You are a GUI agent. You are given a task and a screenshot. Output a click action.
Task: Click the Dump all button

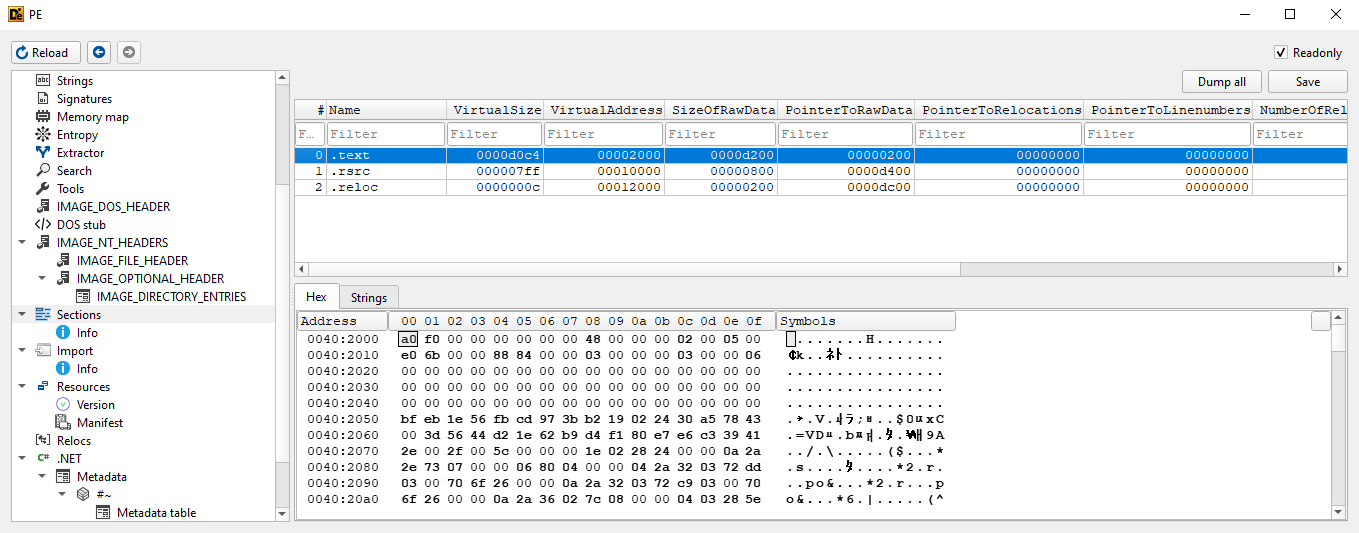click(1222, 82)
